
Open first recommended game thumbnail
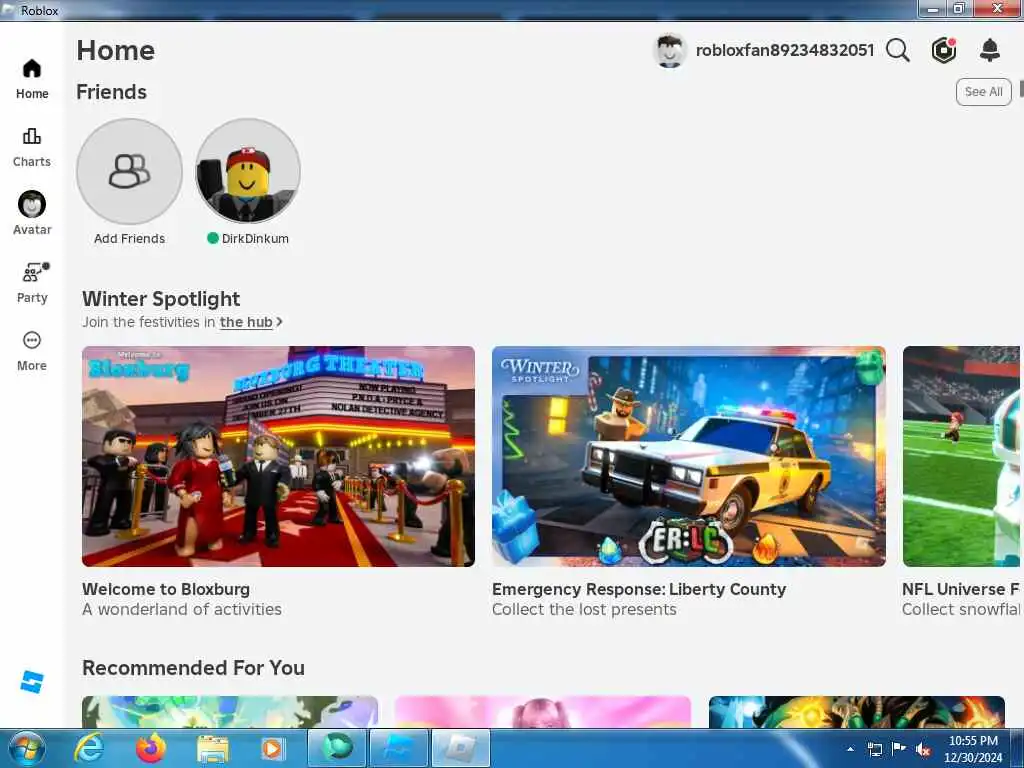pyautogui.click(x=230, y=712)
